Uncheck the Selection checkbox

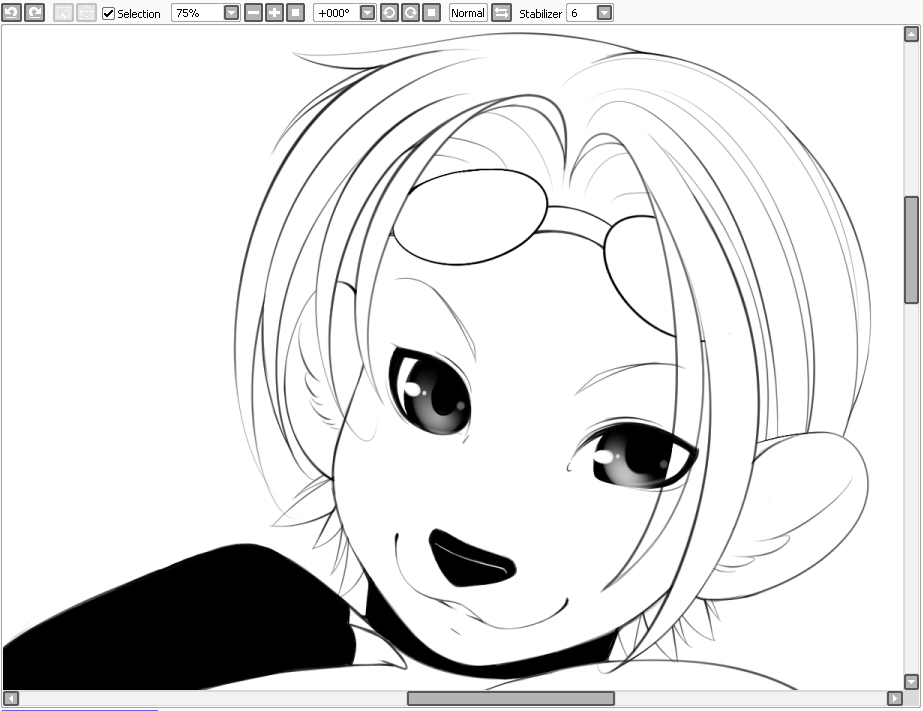pos(109,14)
